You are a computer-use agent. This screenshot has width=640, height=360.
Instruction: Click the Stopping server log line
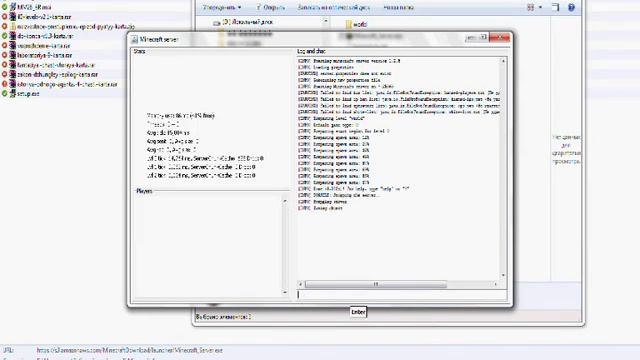click(x=322, y=202)
